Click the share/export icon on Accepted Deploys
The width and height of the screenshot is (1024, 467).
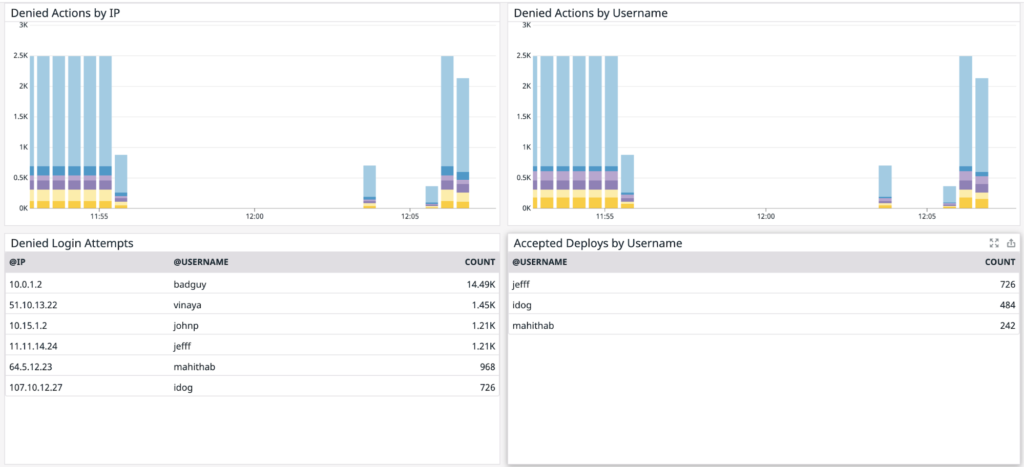(x=1010, y=243)
